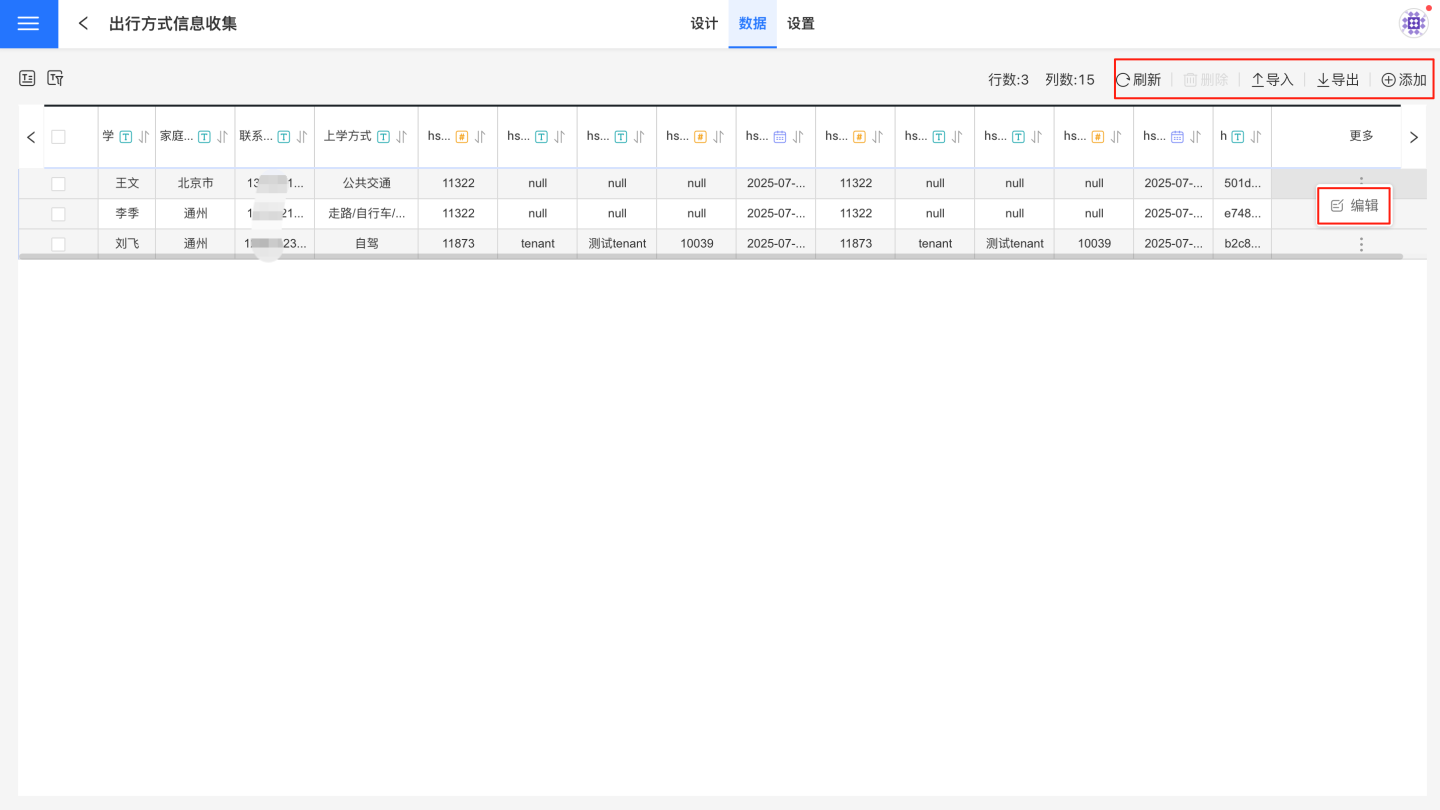Switch to the 设置 tab

(x=801, y=24)
